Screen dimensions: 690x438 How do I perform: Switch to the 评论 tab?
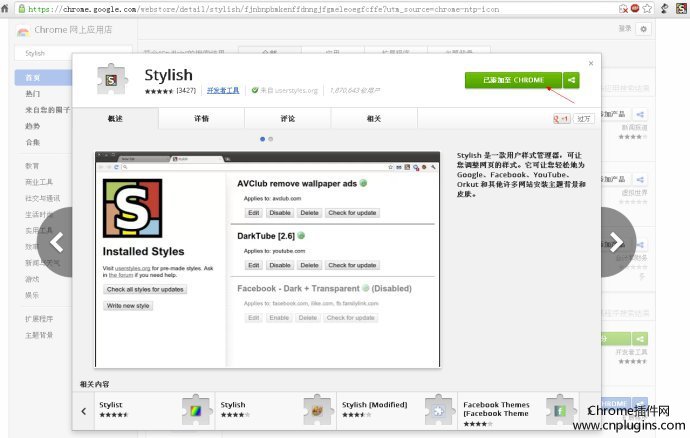click(288, 118)
